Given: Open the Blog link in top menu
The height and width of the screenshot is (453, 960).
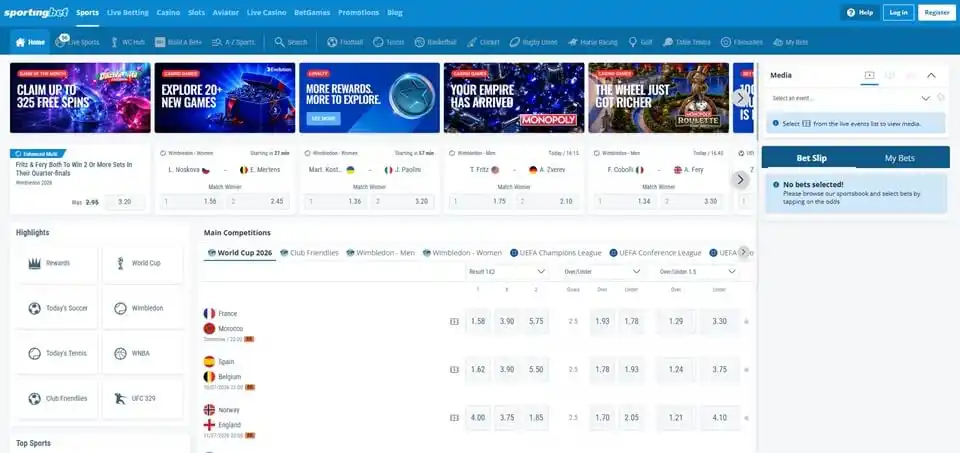Looking at the screenshot, I should 395,12.
